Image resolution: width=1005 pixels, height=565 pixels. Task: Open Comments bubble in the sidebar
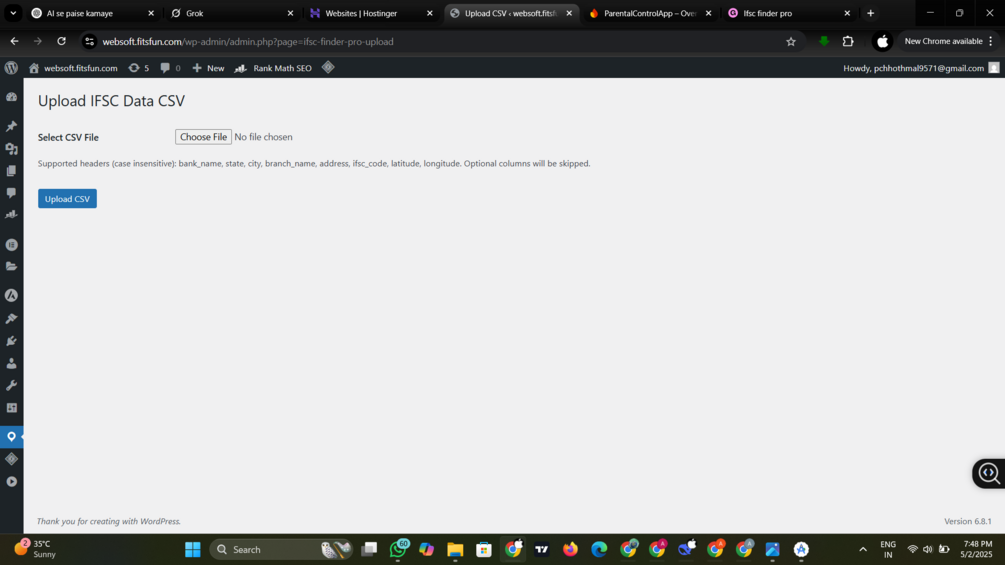coord(12,193)
